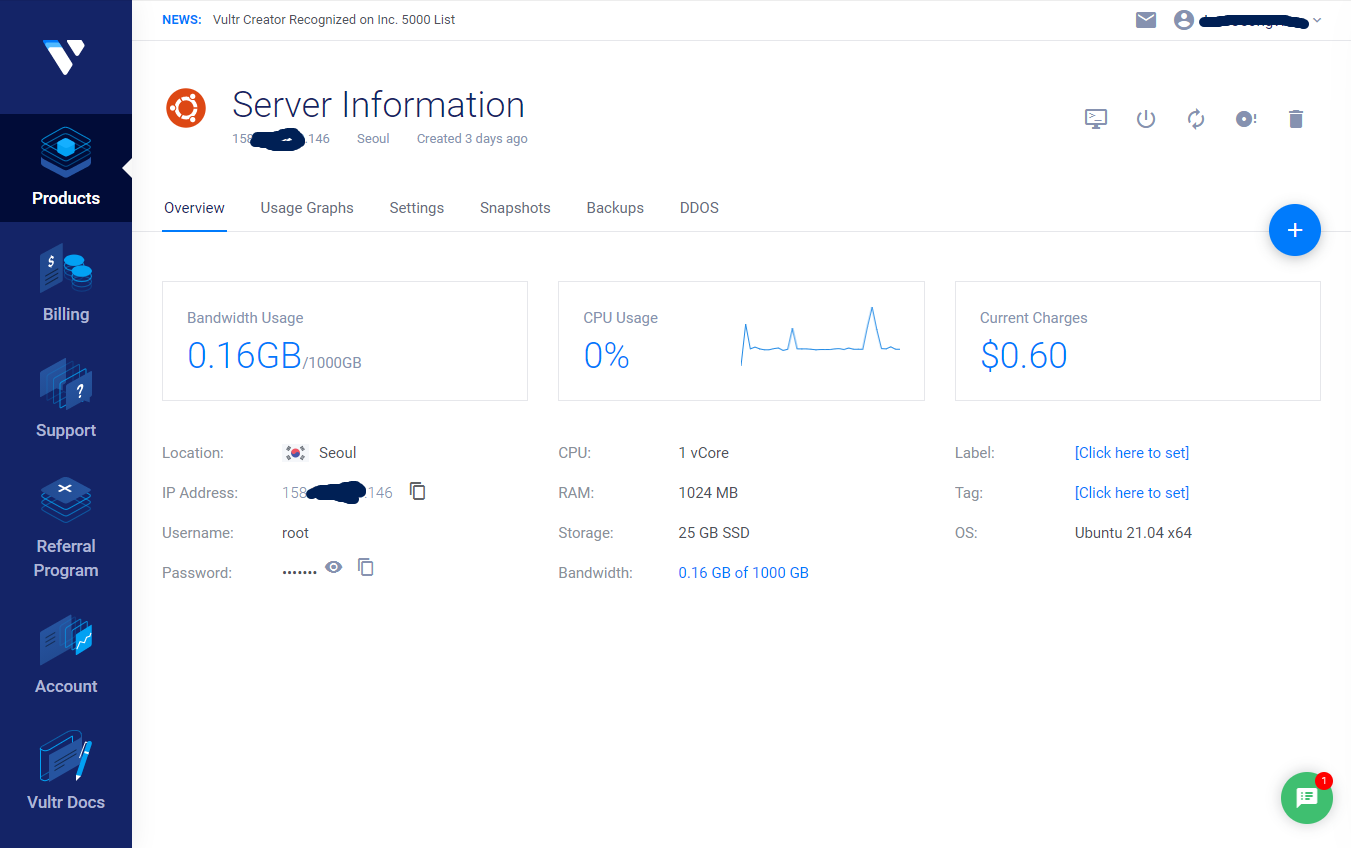This screenshot has height=848, width=1351.
Task: Click the 0.16 GB of 1000 GB link
Action: pyautogui.click(x=743, y=573)
